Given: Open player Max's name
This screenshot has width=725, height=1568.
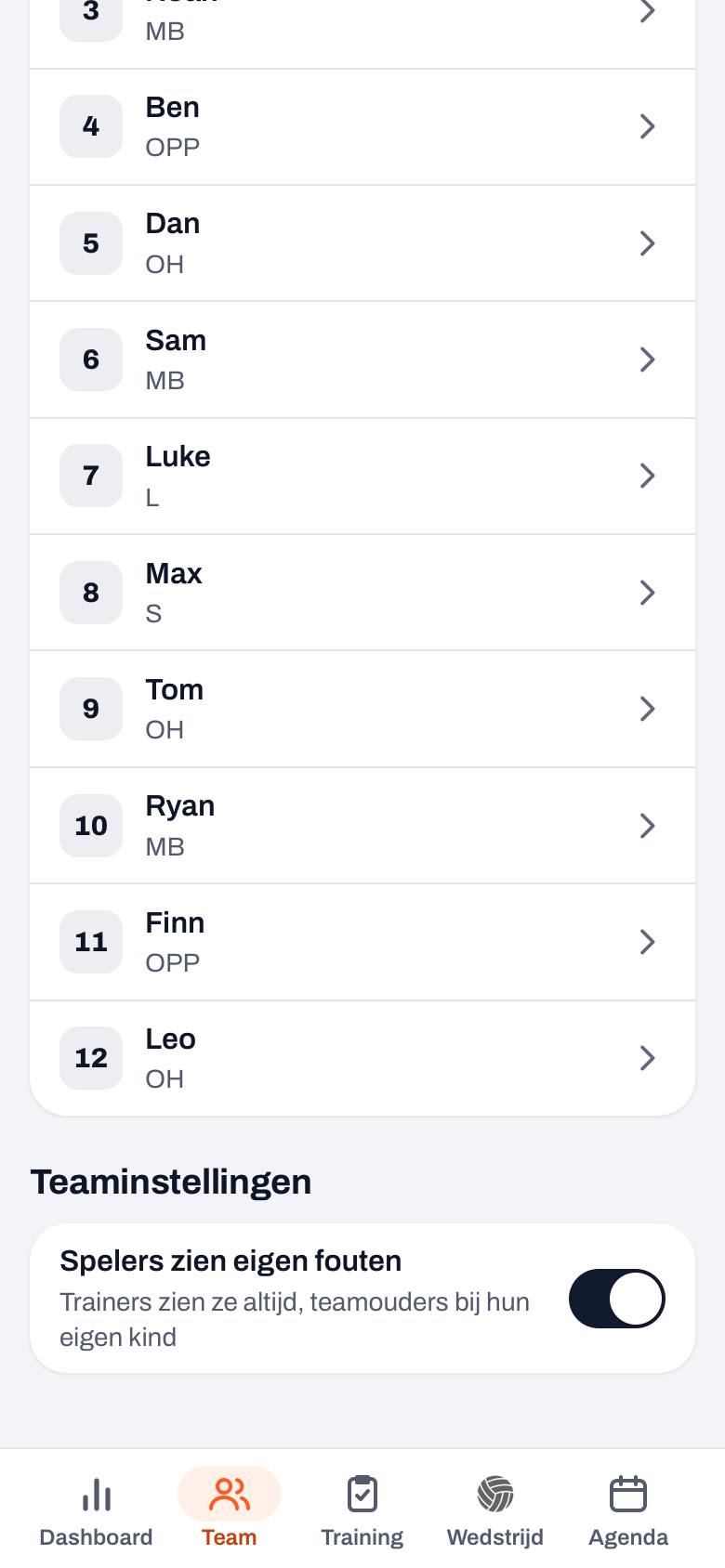Looking at the screenshot, I should pyautogui.click(x=174, y=573).
